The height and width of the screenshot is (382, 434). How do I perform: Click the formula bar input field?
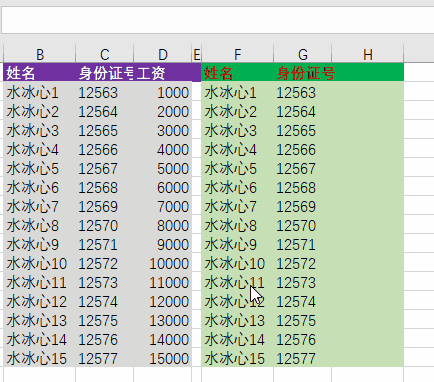coord(218,20)
